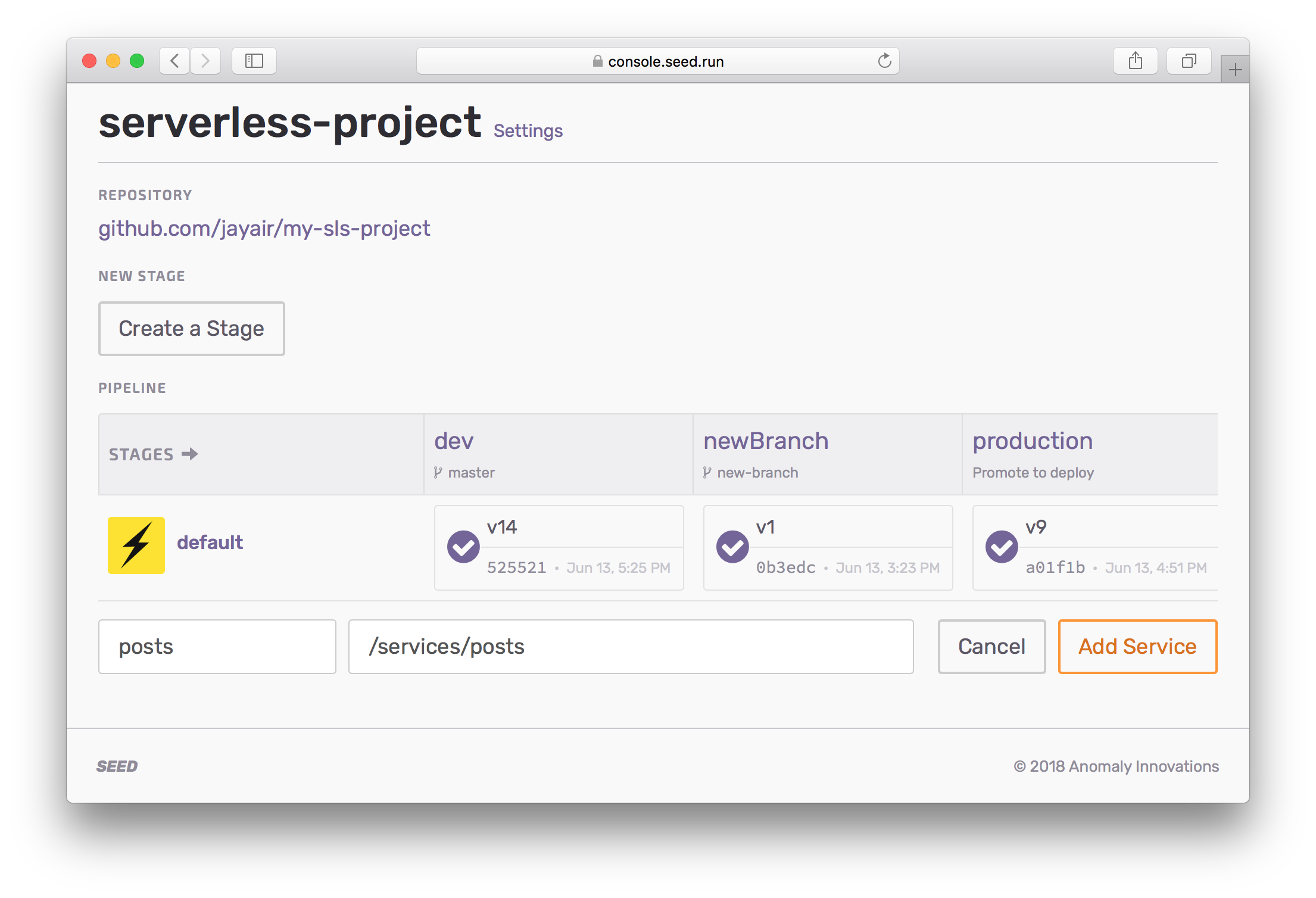The width and height of the screenshot is (1316, 898).
Task: Open a new tab with plus icon
Action: pos(1235,70)
